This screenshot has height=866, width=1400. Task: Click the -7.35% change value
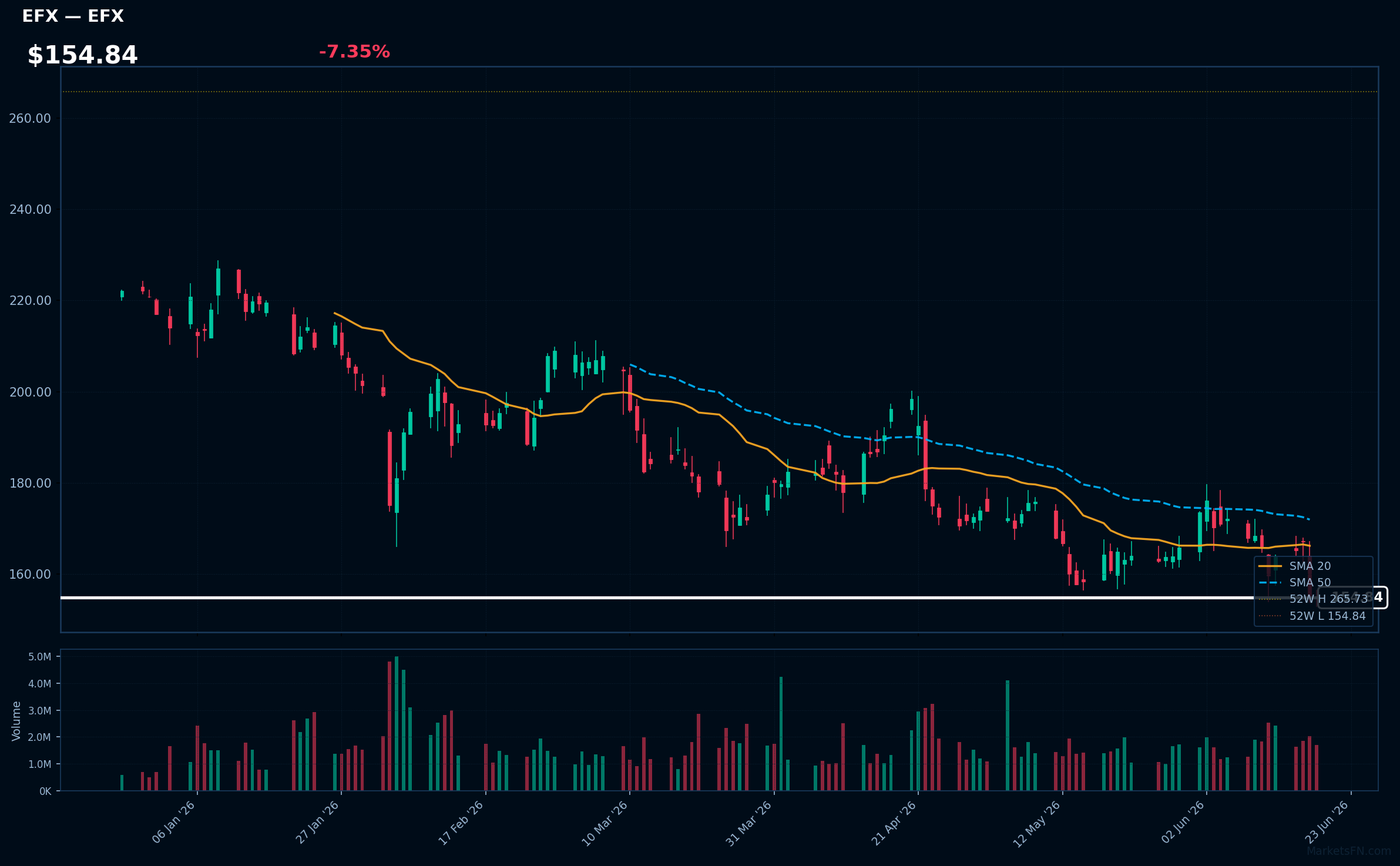pos(354,52)
